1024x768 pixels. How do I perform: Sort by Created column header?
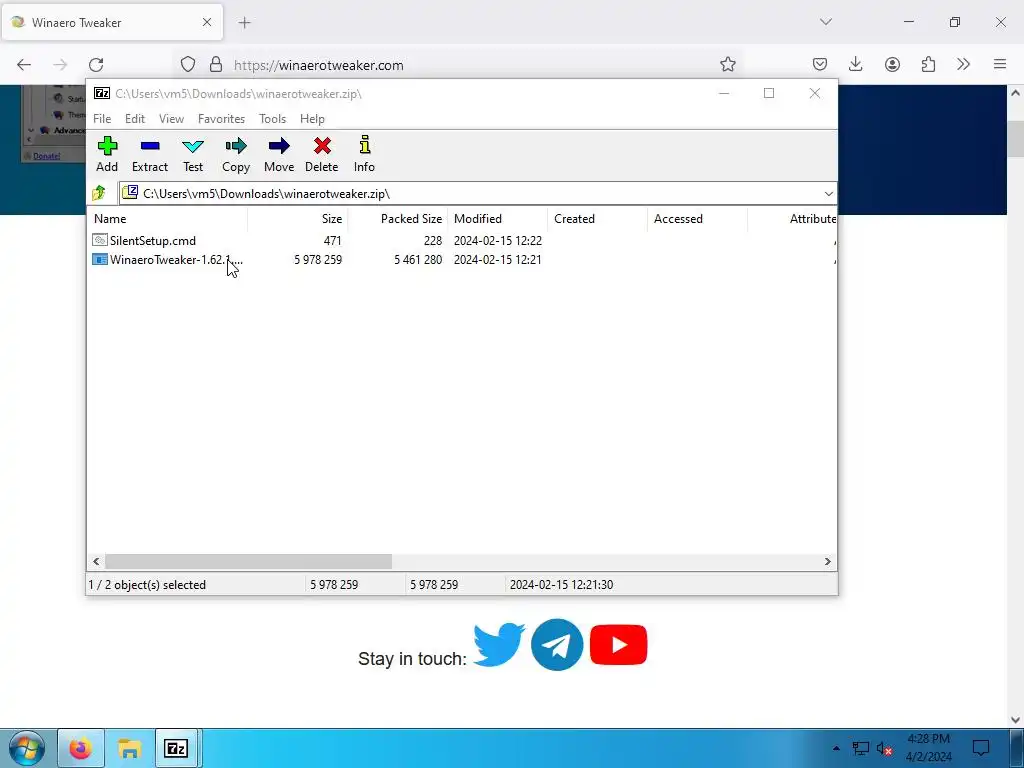coord(598,219)
